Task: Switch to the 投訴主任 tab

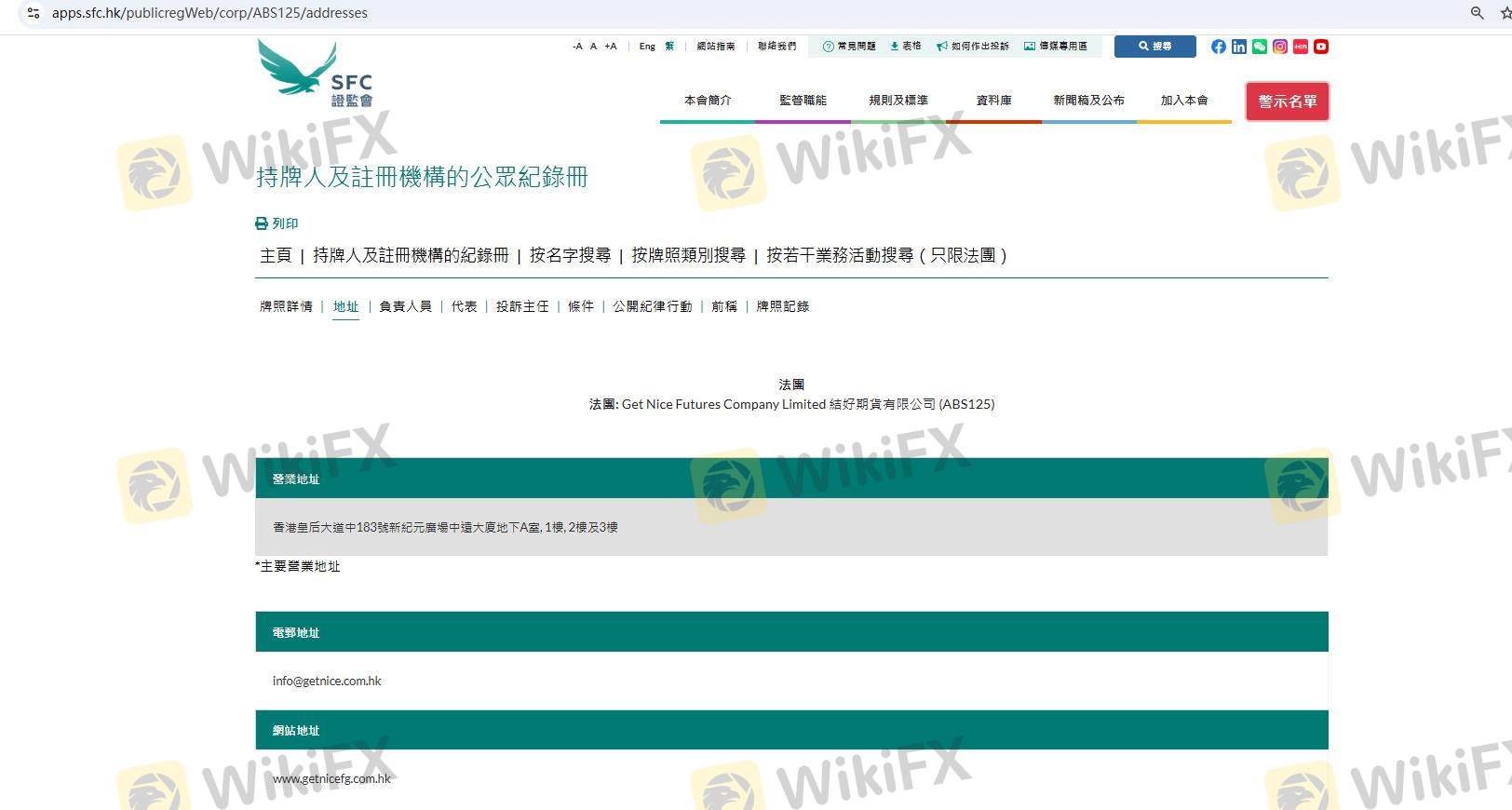Action: pyautogui.click(x=522, y=306)
